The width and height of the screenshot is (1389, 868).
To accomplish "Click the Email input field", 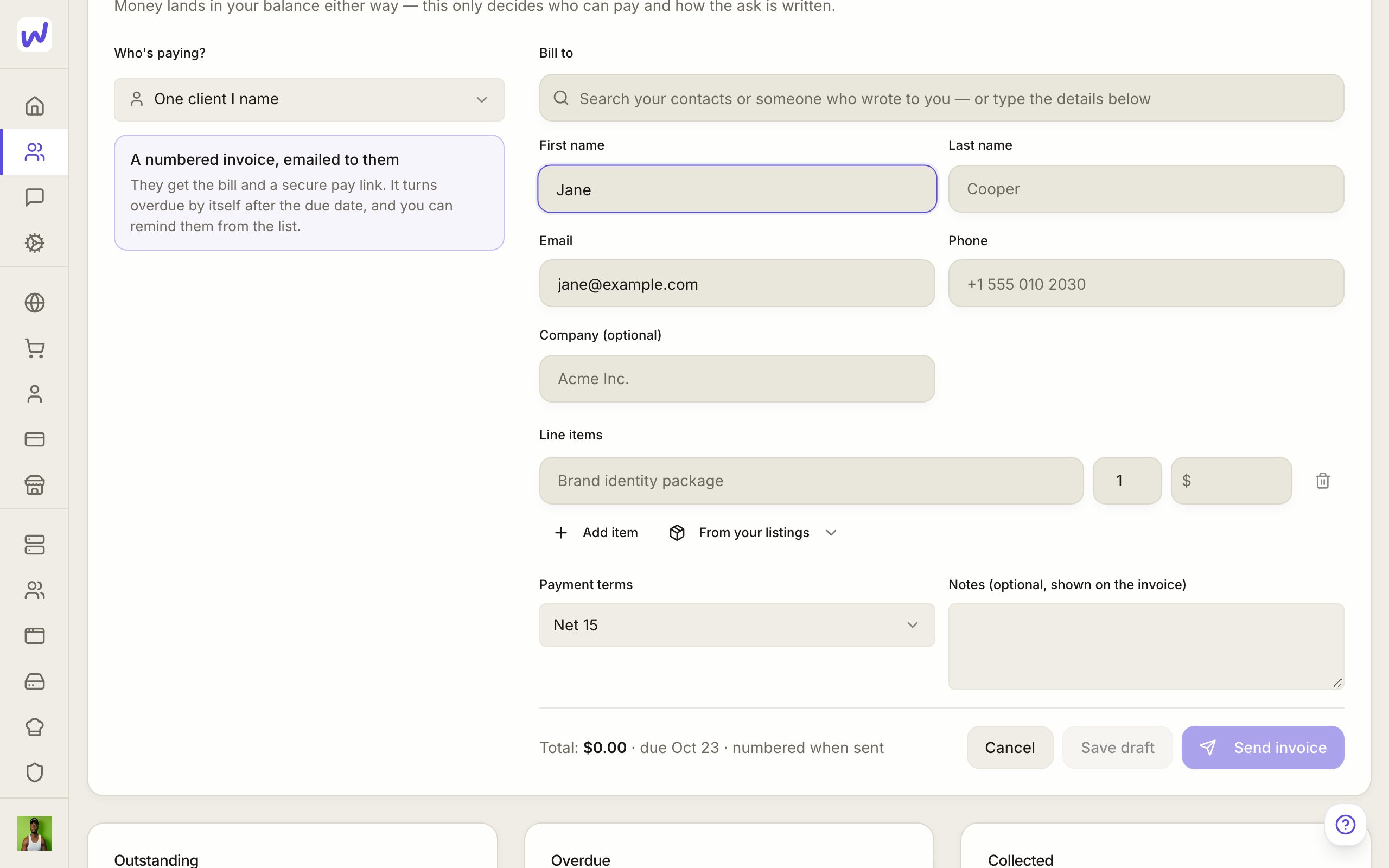I will pos(737,284).
